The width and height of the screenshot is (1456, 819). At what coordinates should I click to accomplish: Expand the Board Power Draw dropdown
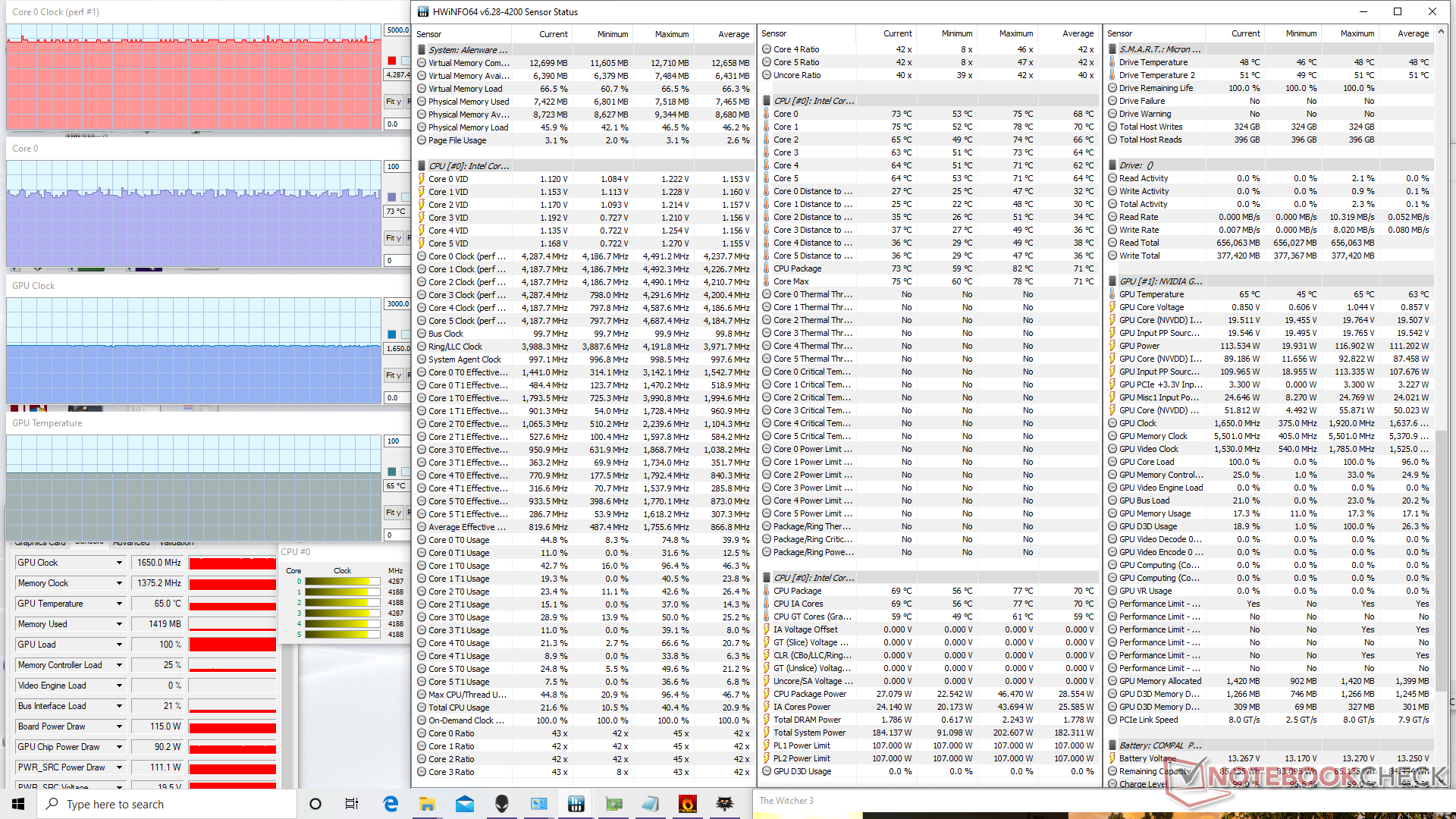coord(119,726)
